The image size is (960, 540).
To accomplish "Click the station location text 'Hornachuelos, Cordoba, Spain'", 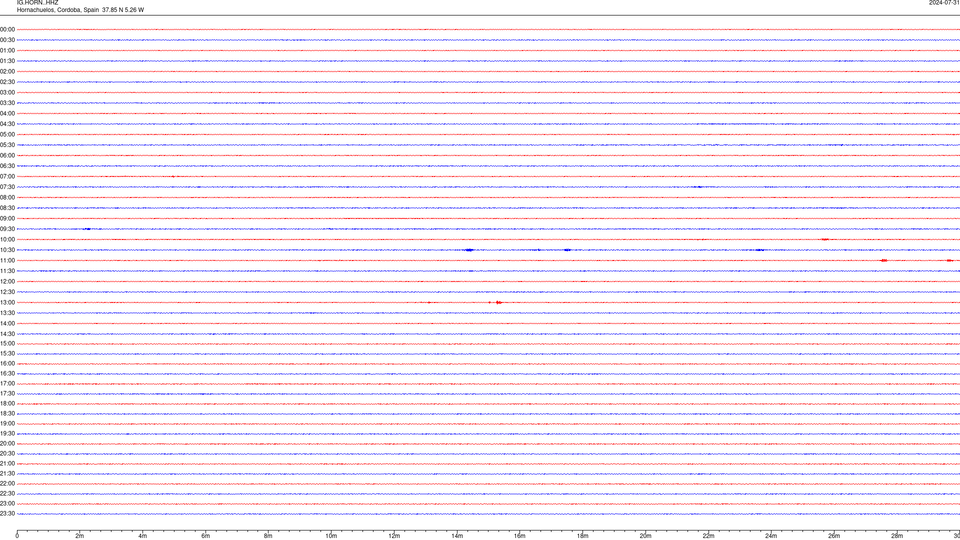I will point(58,10).
